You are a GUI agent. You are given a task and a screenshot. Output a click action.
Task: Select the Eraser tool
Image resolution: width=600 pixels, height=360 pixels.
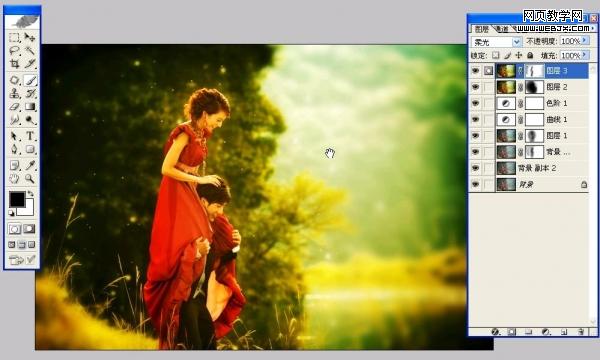(14, 107)
